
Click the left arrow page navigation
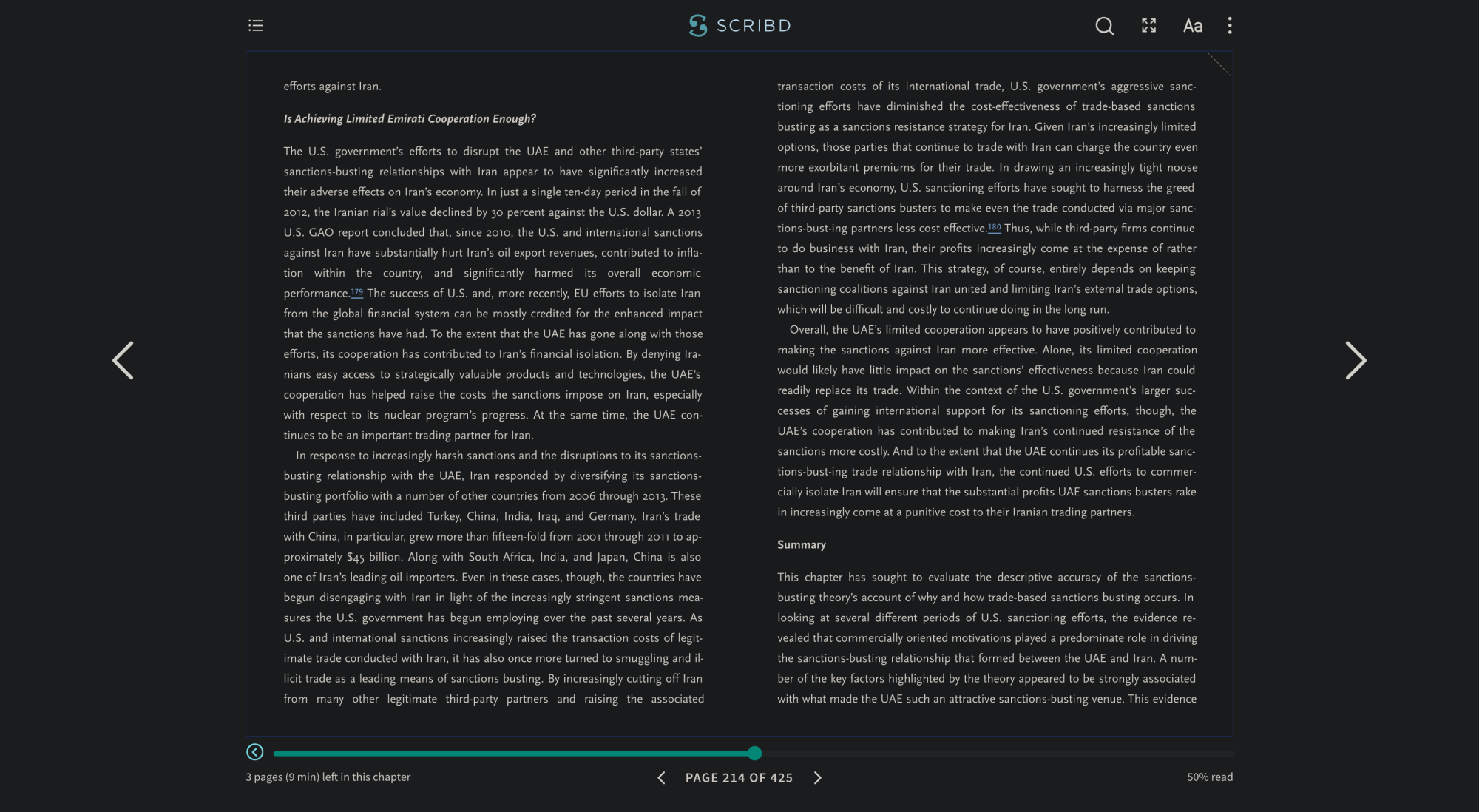(661, 777)
